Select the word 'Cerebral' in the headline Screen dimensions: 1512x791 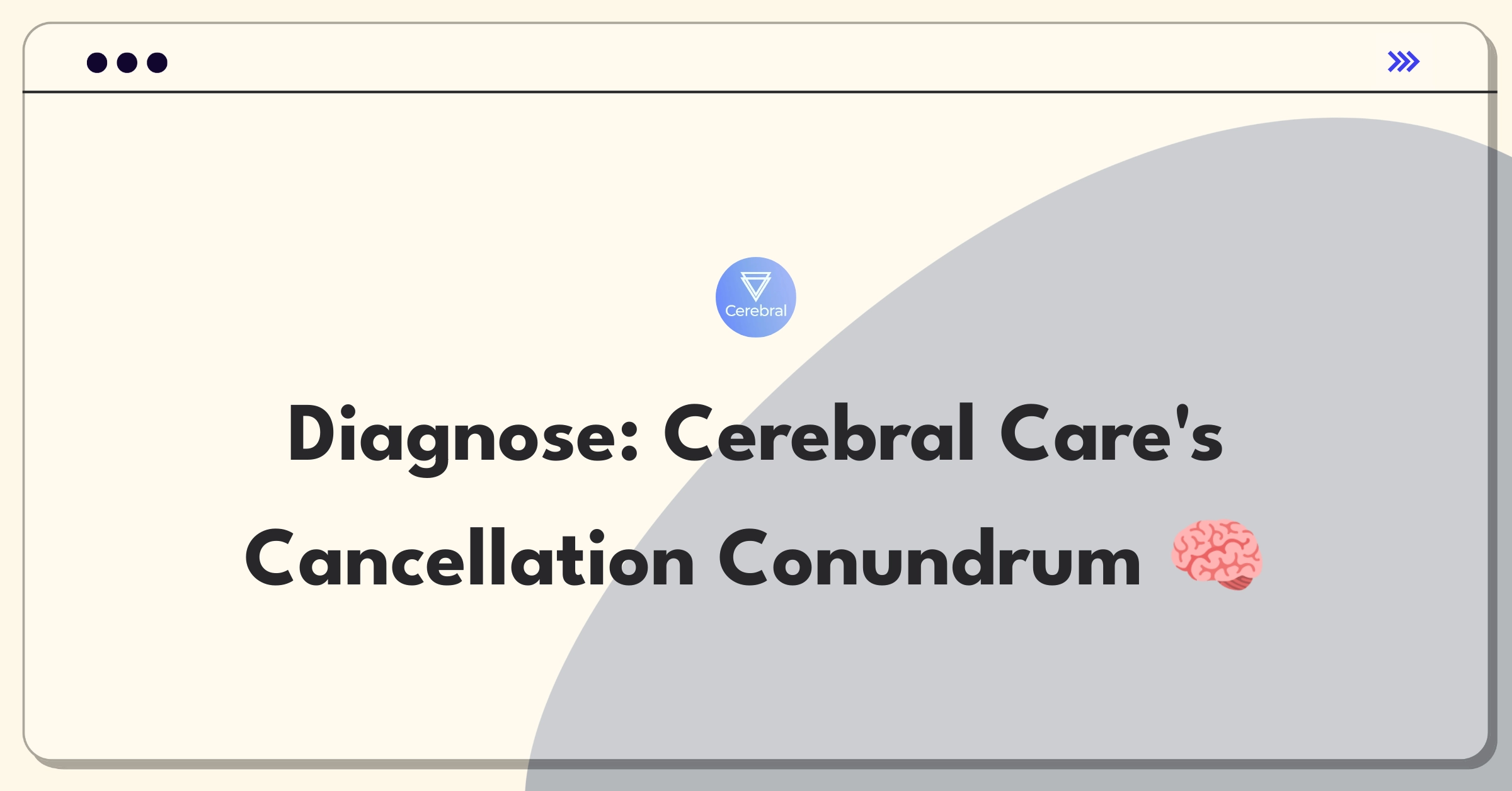[x=819, y=433]
